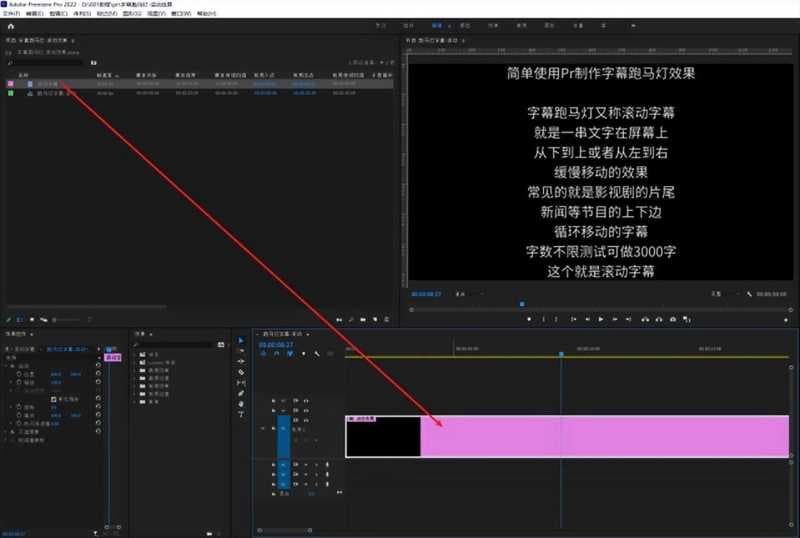Screen dimensions: 800x538
Task: Click the Project panel frame rate column header
Action: (x=107, y=75)
